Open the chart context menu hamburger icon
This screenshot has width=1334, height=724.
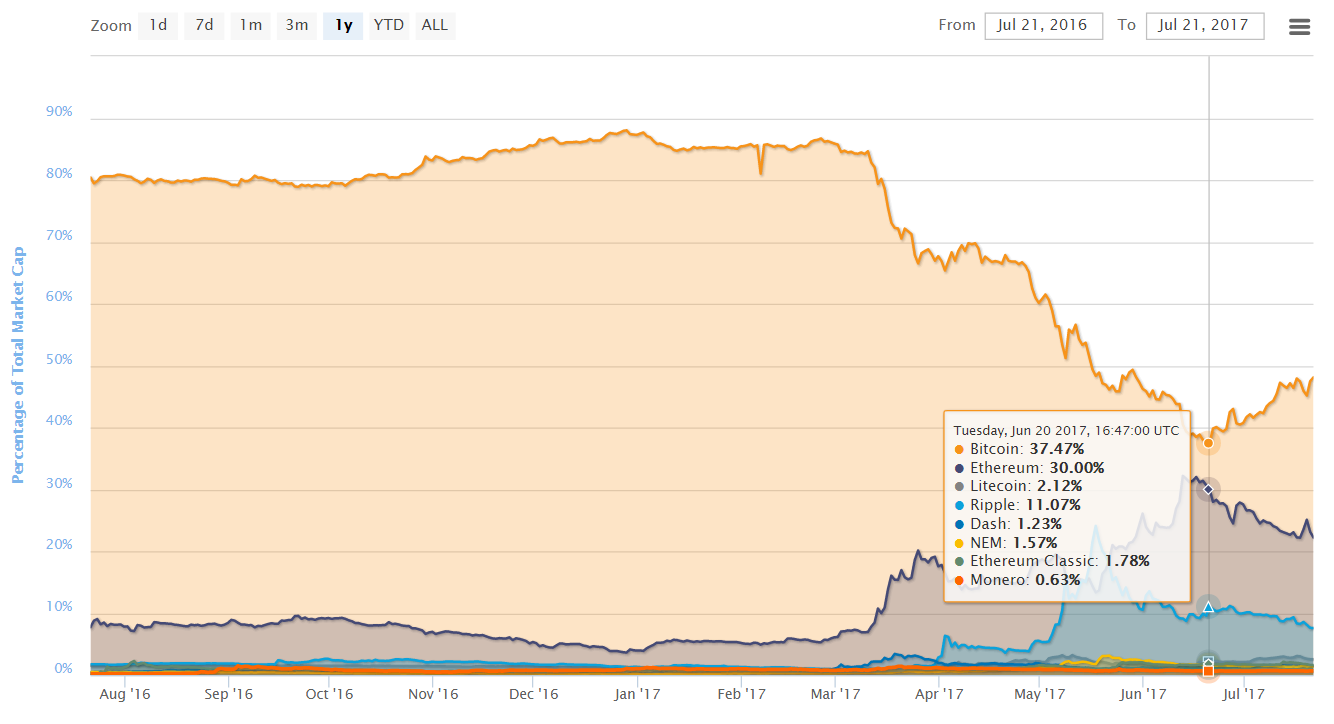pos(1299,27)
